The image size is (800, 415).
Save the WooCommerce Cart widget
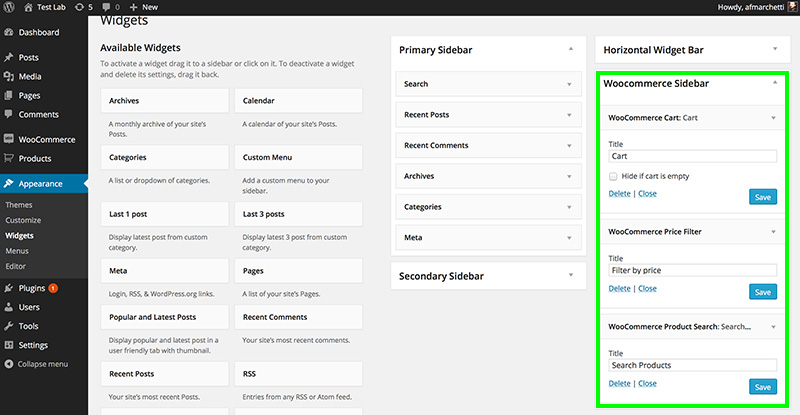(763, 197)
